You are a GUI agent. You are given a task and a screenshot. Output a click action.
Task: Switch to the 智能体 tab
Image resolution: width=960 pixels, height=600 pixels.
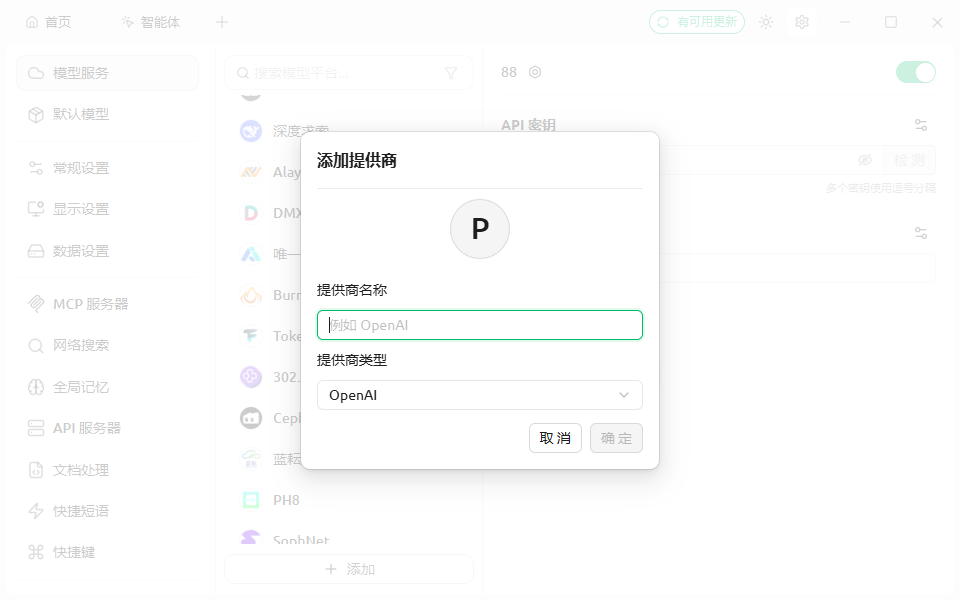[150, 21]
